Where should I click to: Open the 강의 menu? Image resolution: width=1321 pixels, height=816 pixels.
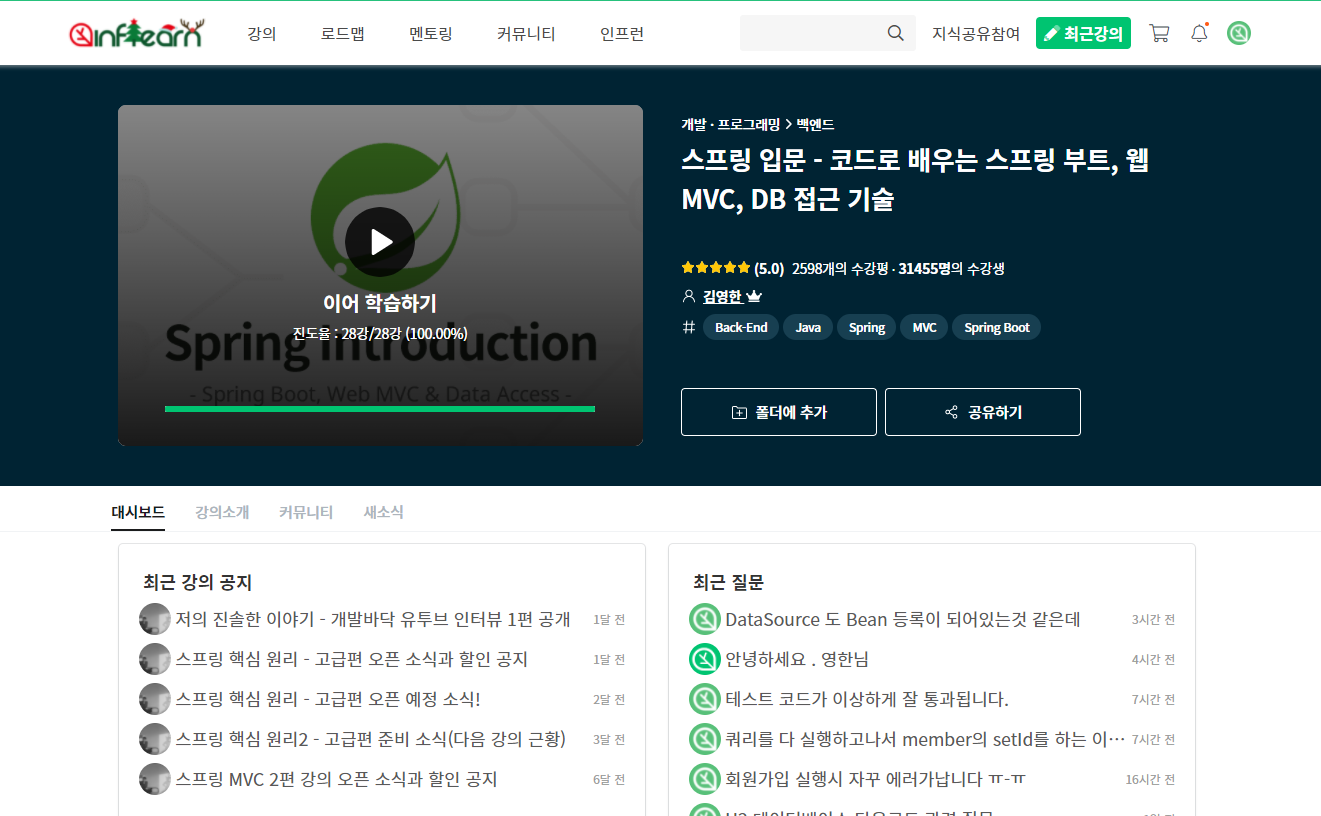[x=262, y=34]
